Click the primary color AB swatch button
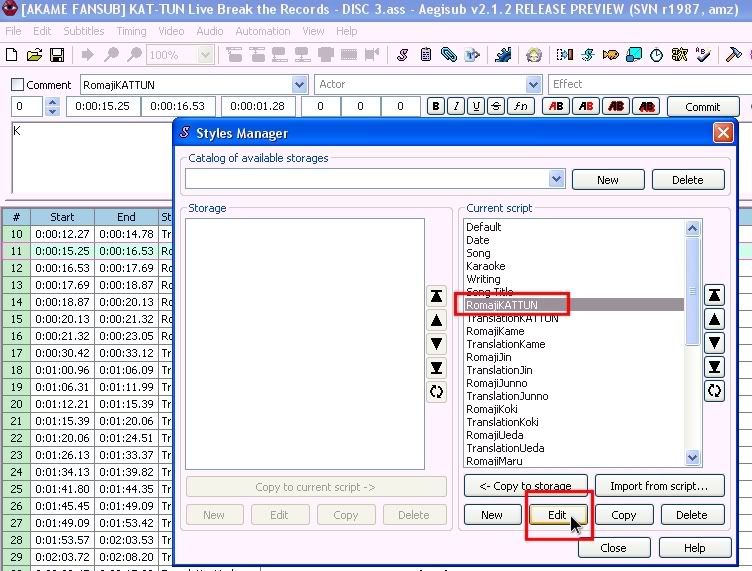The width and height of the screenshot is (752, 571). (556, 107)
